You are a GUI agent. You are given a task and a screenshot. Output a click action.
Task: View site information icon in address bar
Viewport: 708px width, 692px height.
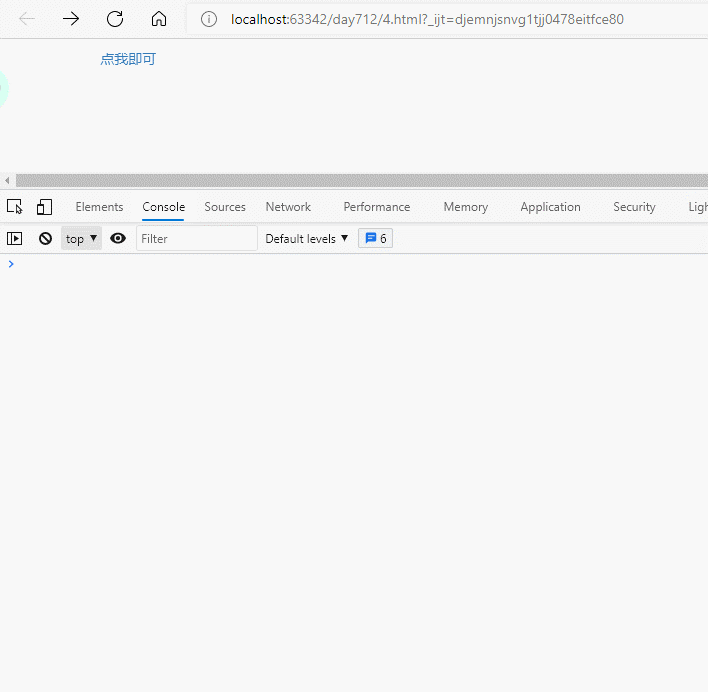pyautogui.click(x=209, y=19)
